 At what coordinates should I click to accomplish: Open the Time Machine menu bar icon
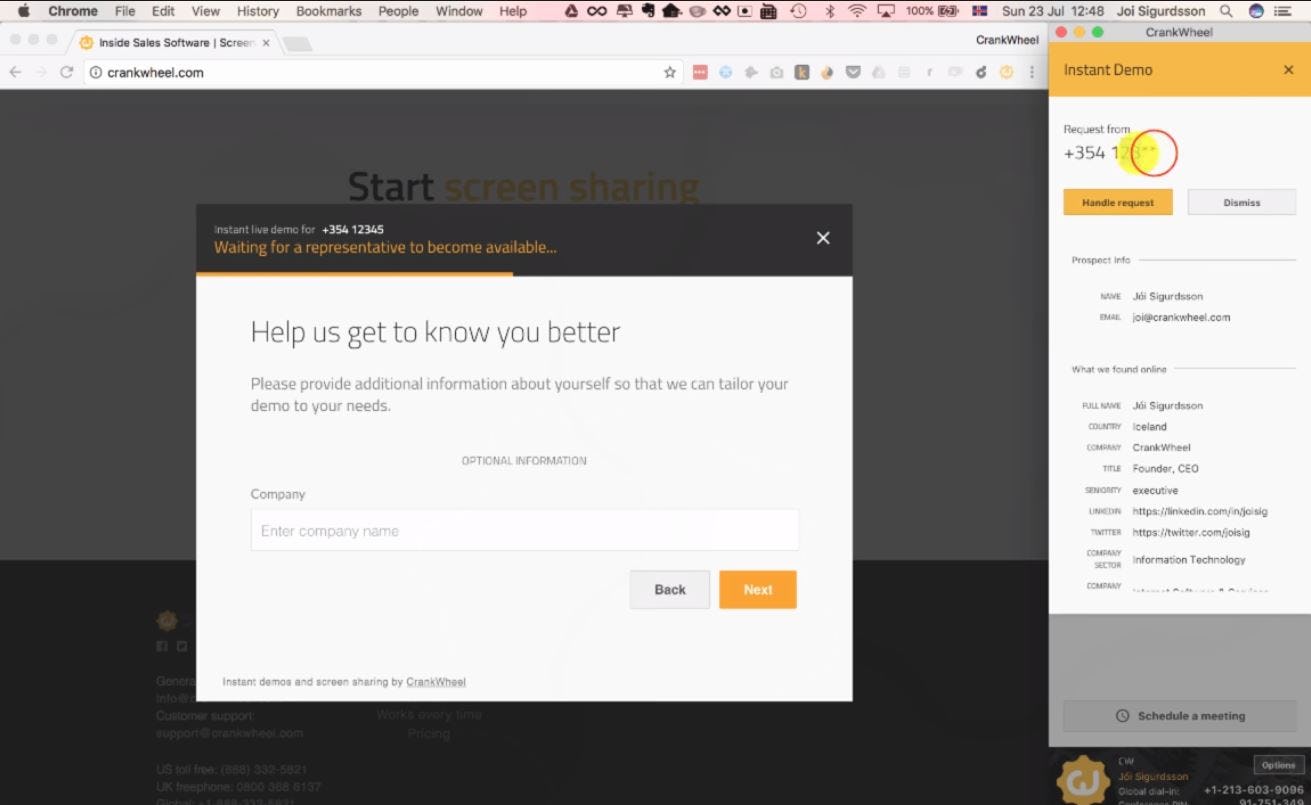[799, 11]
